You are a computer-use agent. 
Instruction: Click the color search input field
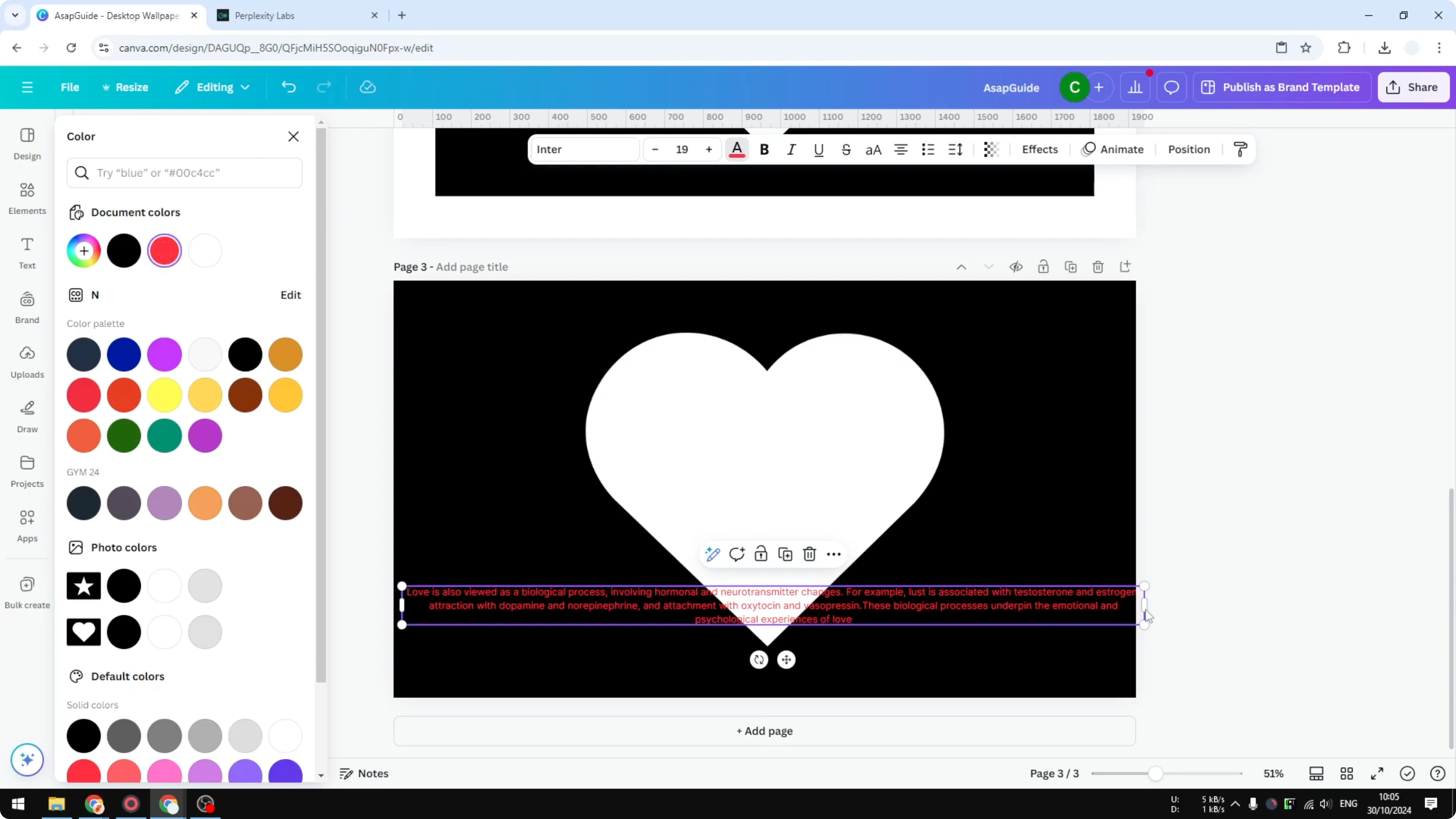point(192,173)
